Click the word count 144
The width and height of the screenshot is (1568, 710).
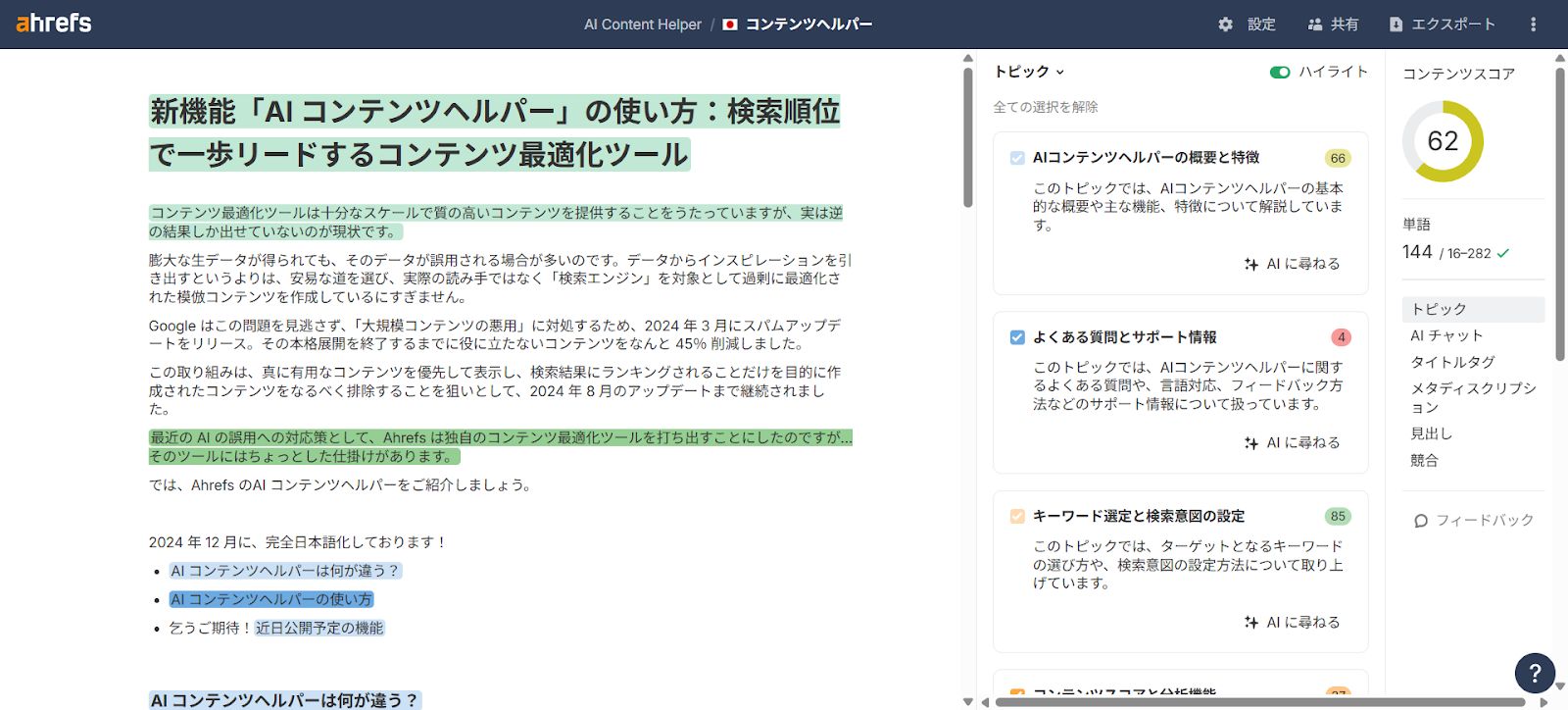pyautogui.click(x=1417, y=252)
